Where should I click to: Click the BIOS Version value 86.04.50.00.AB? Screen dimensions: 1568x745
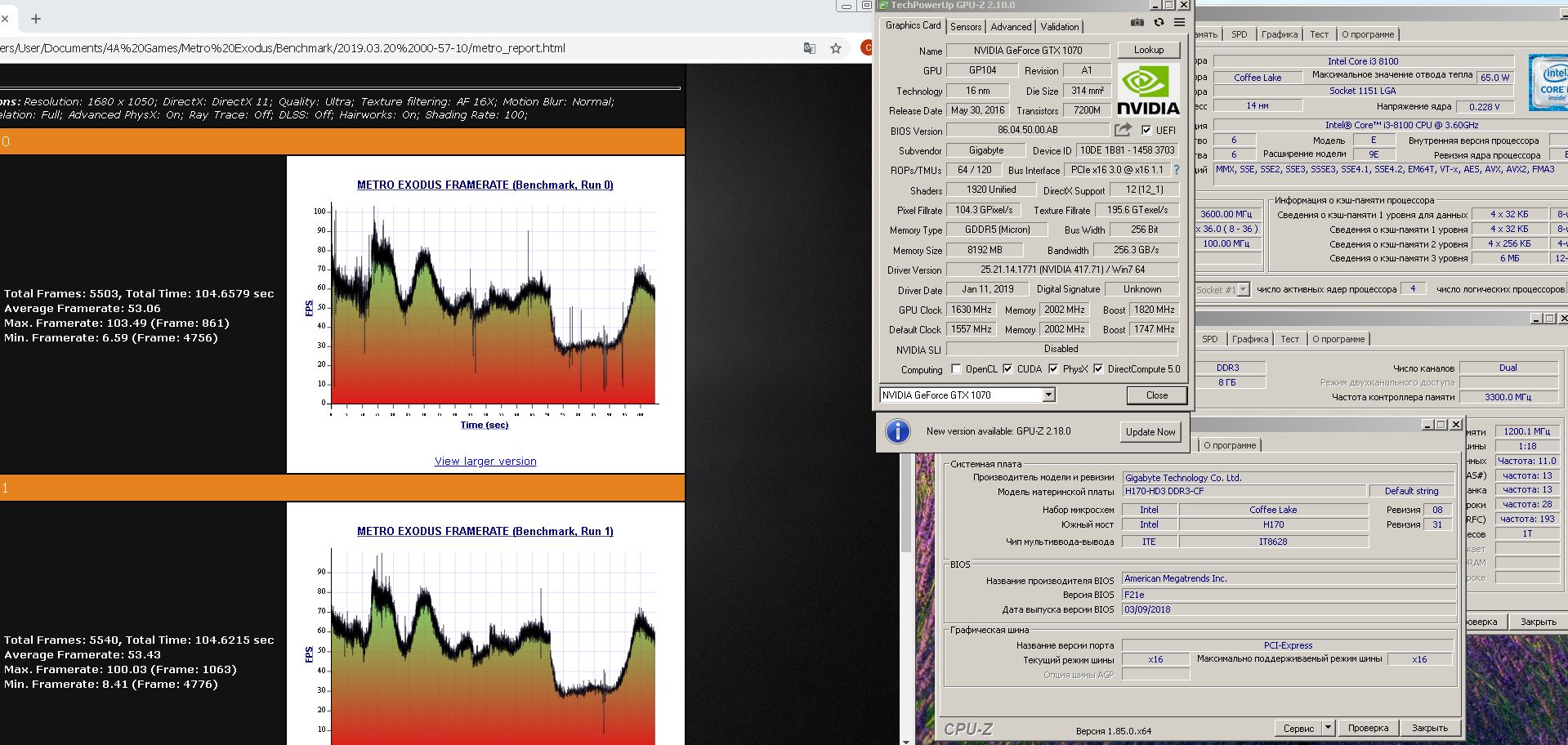tap(1027, 130)
